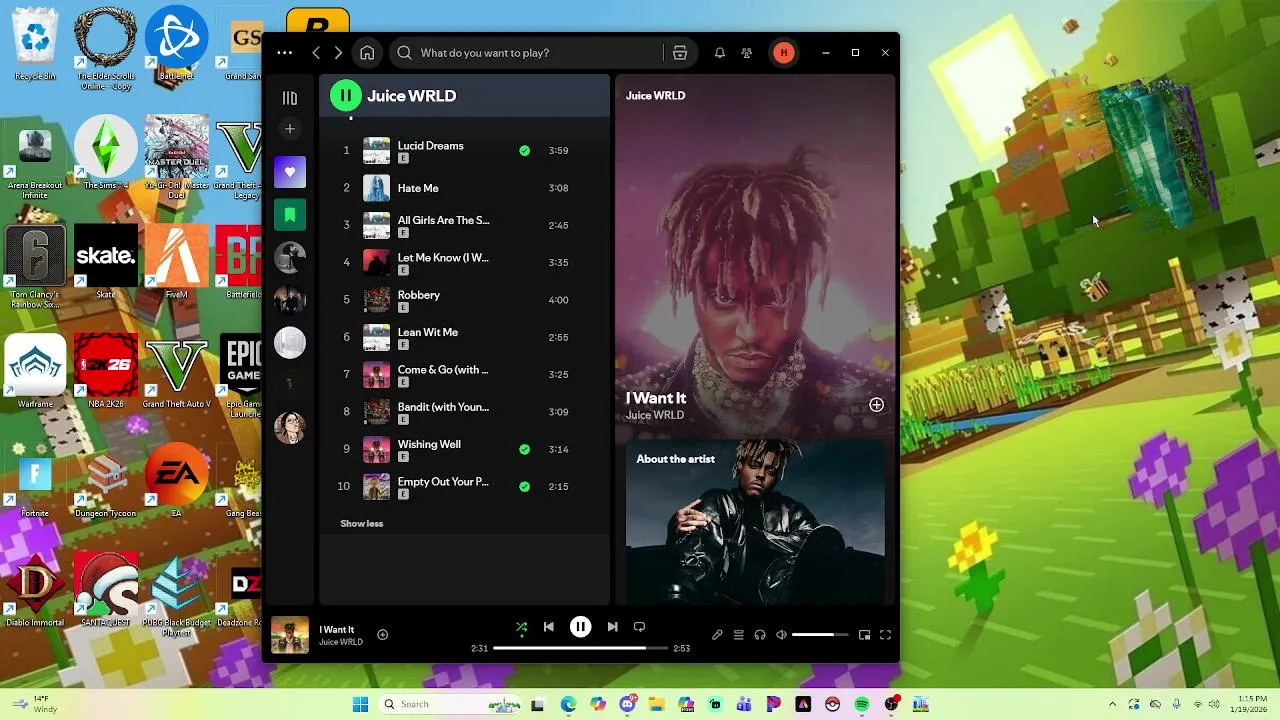The image size is (1280, 720).
Task: Select the Lean Wit Me row
Action: [464, 337]
